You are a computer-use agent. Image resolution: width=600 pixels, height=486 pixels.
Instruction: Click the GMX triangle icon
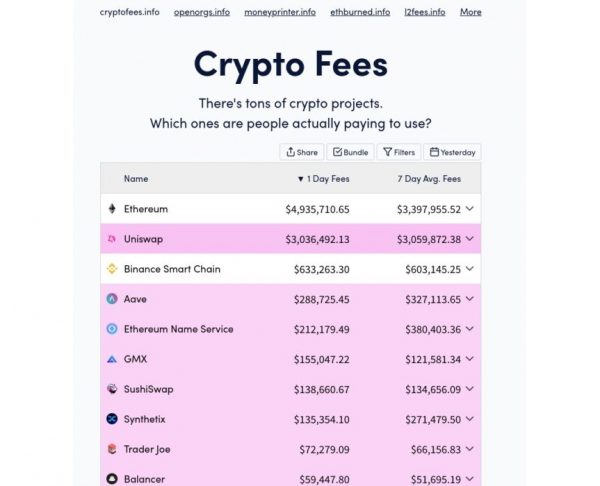[x=111, y=359]
